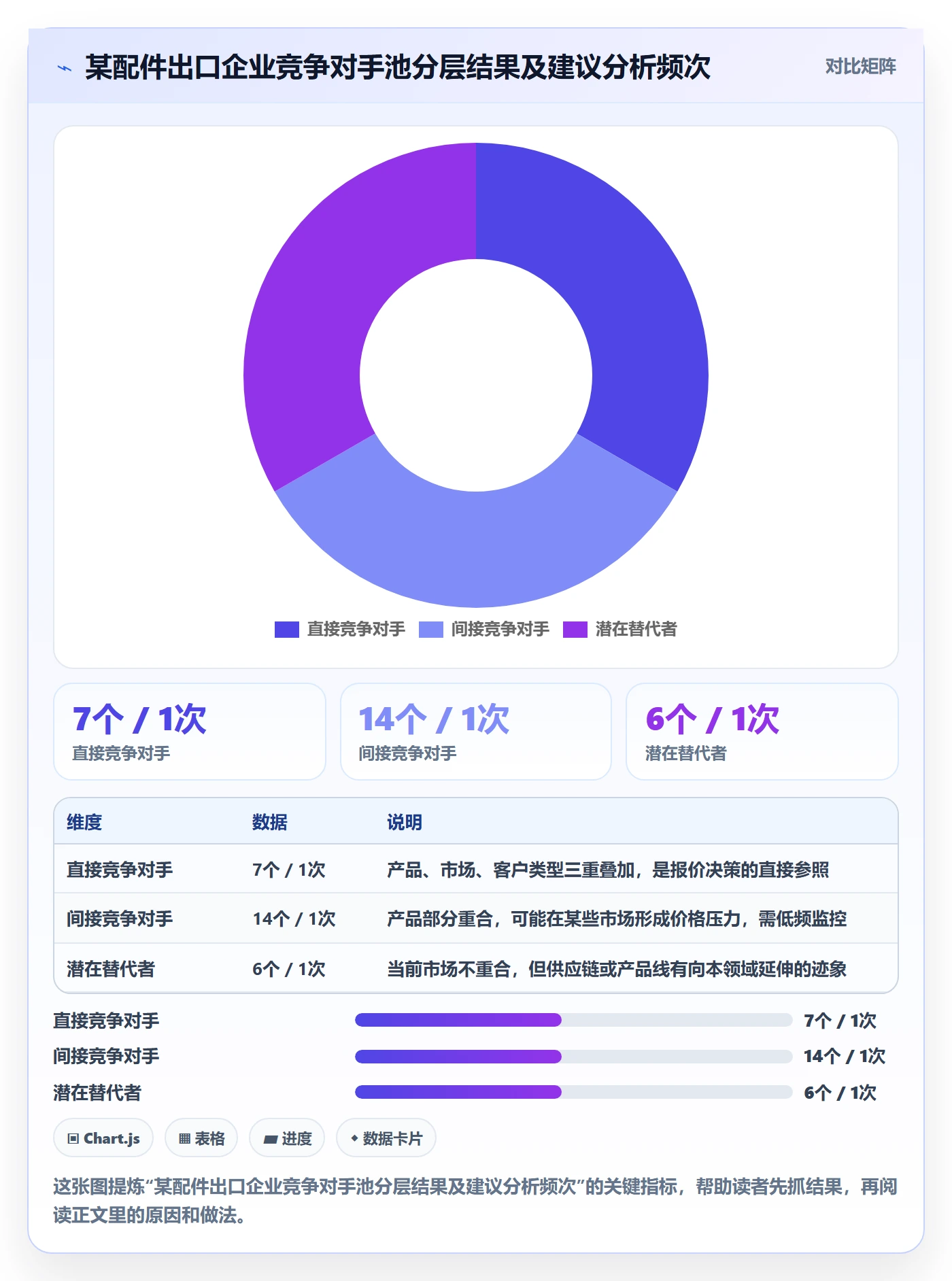Click the 间接竞争对手 progress bar
Image resolution: width=952 pixels, height=1281 pixels.
pyautogui.click(x=573, y=1057)
